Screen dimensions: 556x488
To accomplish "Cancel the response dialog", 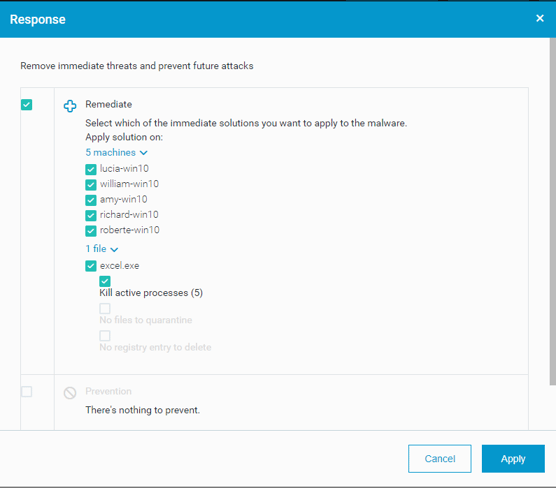I will click(440, 459).
